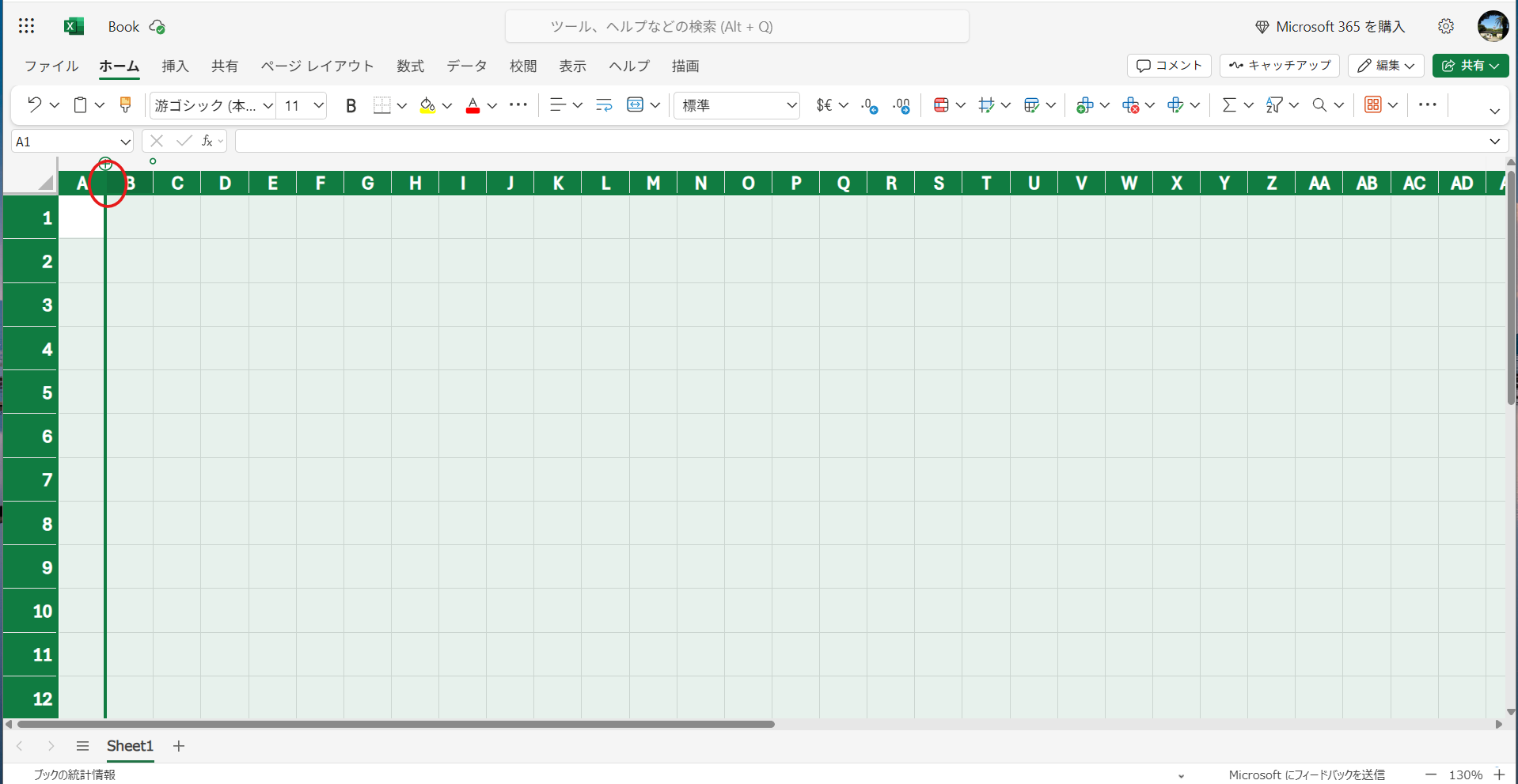The width and height of the screenshot is (1518, 784).
Task: Click the Merge cells icon
Action: 635,104
